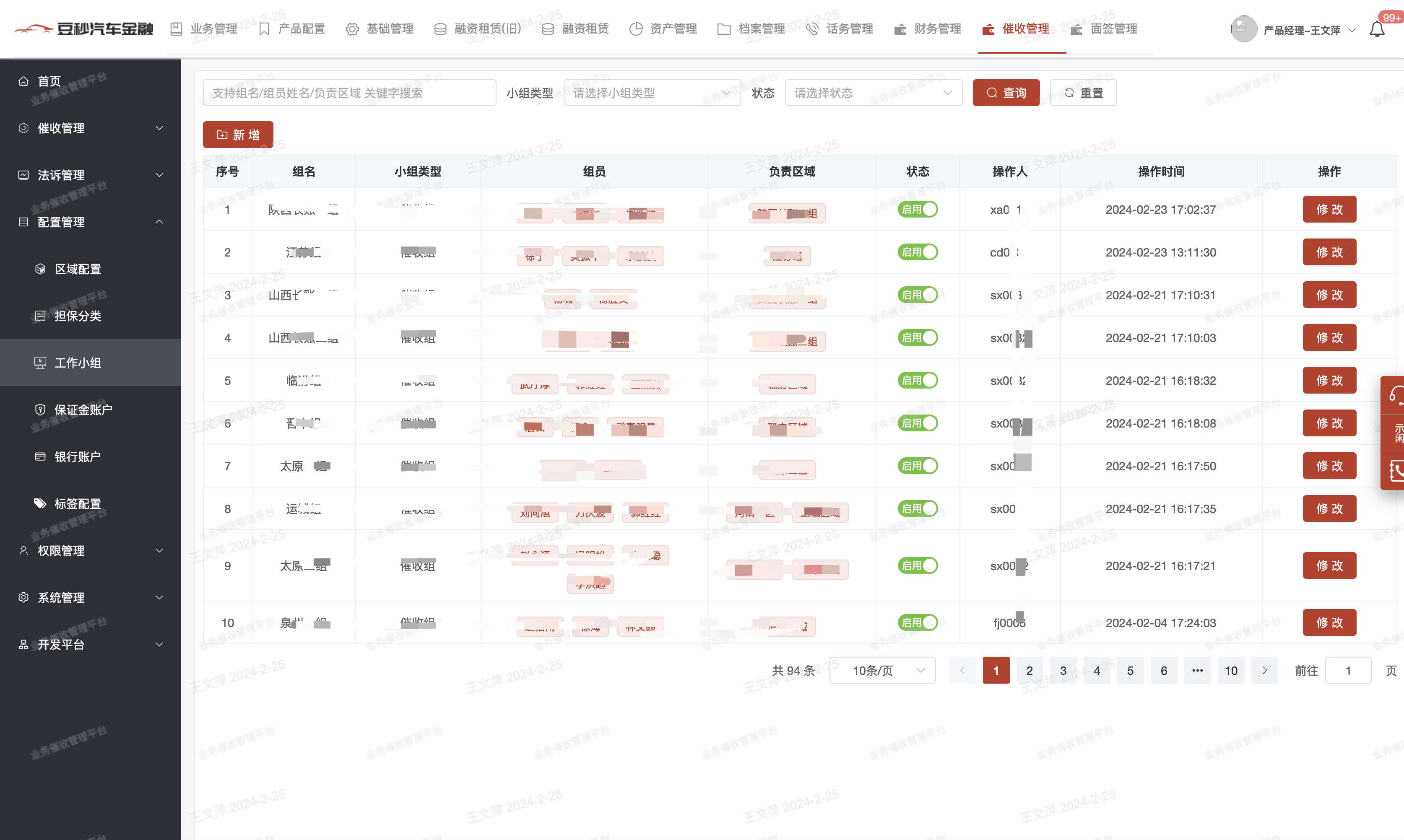Toggle 启用 switch in row 10
1404x840 pixels.
coord(917,622)
